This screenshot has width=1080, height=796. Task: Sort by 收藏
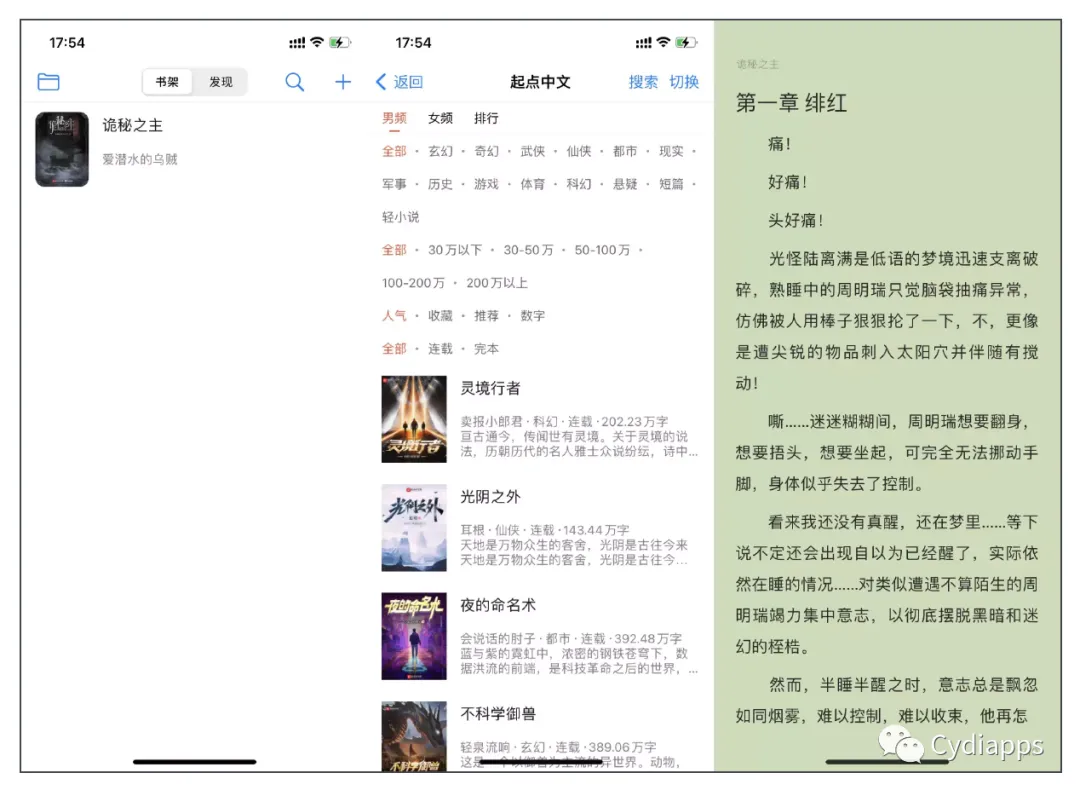click(x=441, y=315)
